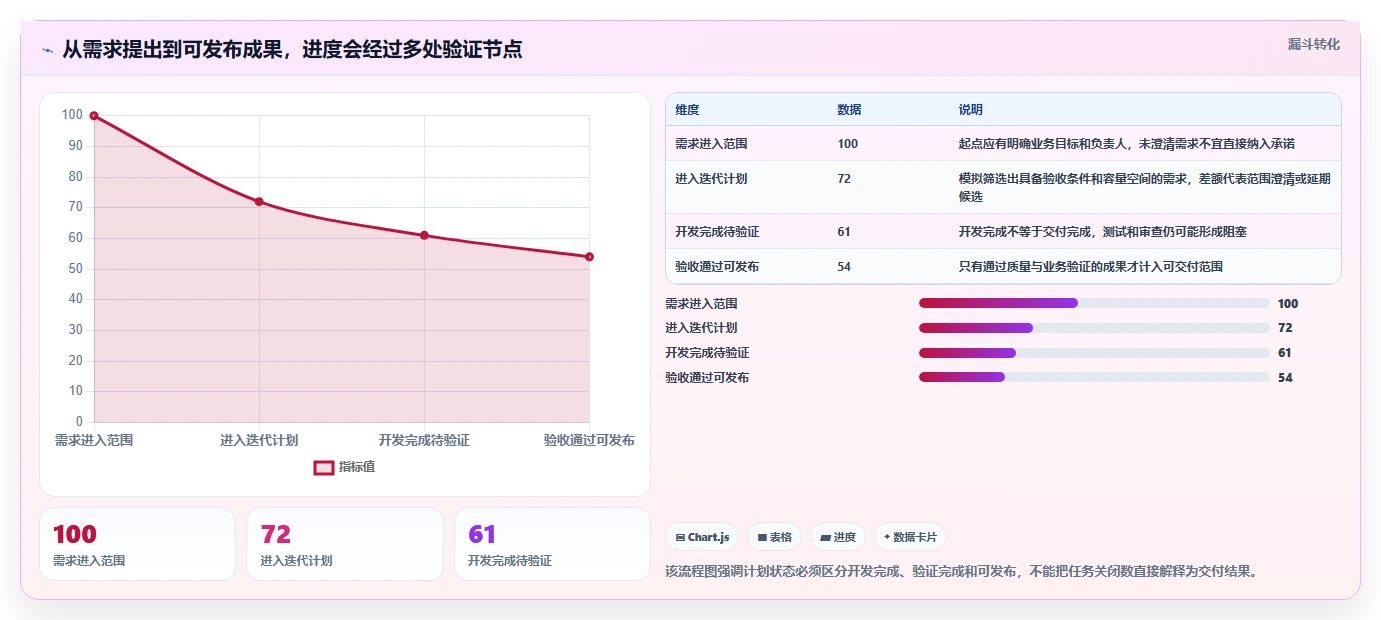1381x620 pixels.
Task: Click the 进度 tag chip
Action: coord(838,537)
